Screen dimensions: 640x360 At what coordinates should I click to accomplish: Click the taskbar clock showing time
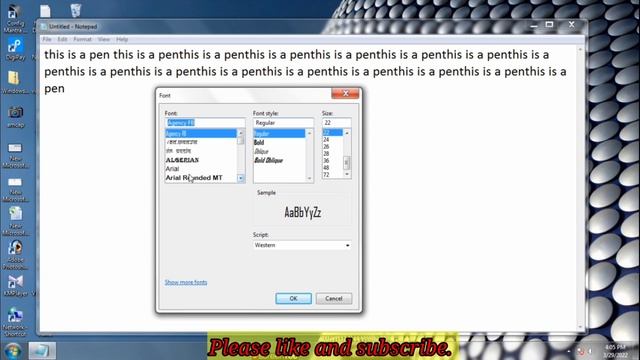click(615, 351)
